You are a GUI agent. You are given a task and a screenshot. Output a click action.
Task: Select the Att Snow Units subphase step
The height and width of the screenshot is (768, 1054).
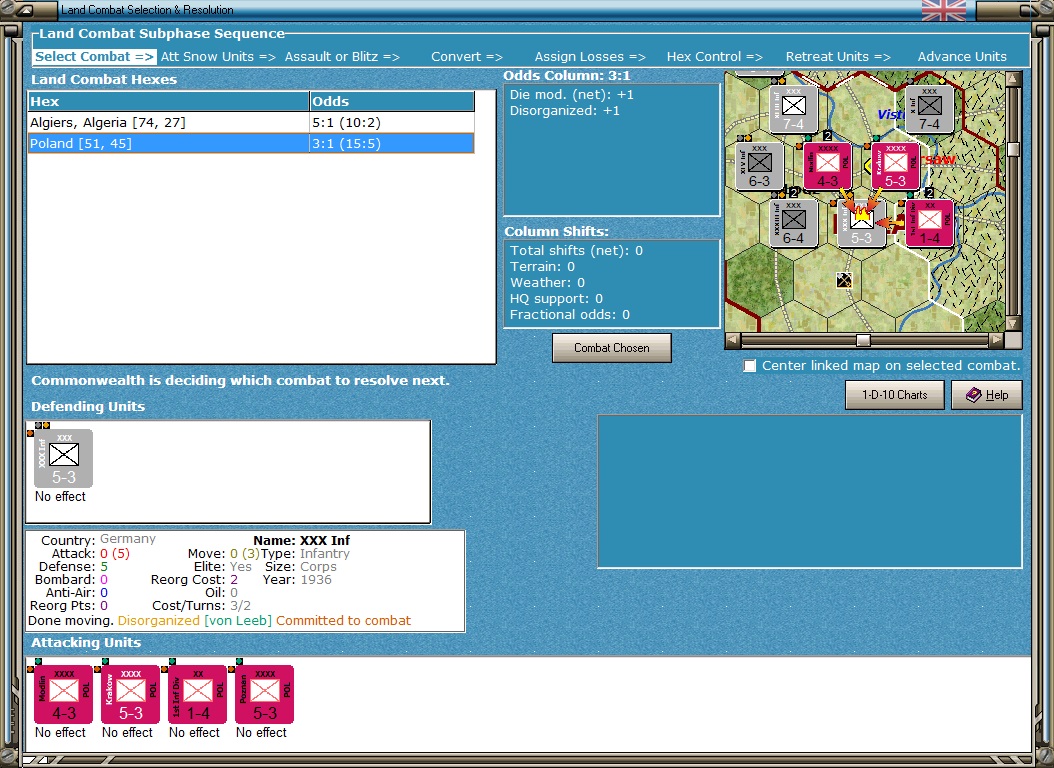point(218,56)
